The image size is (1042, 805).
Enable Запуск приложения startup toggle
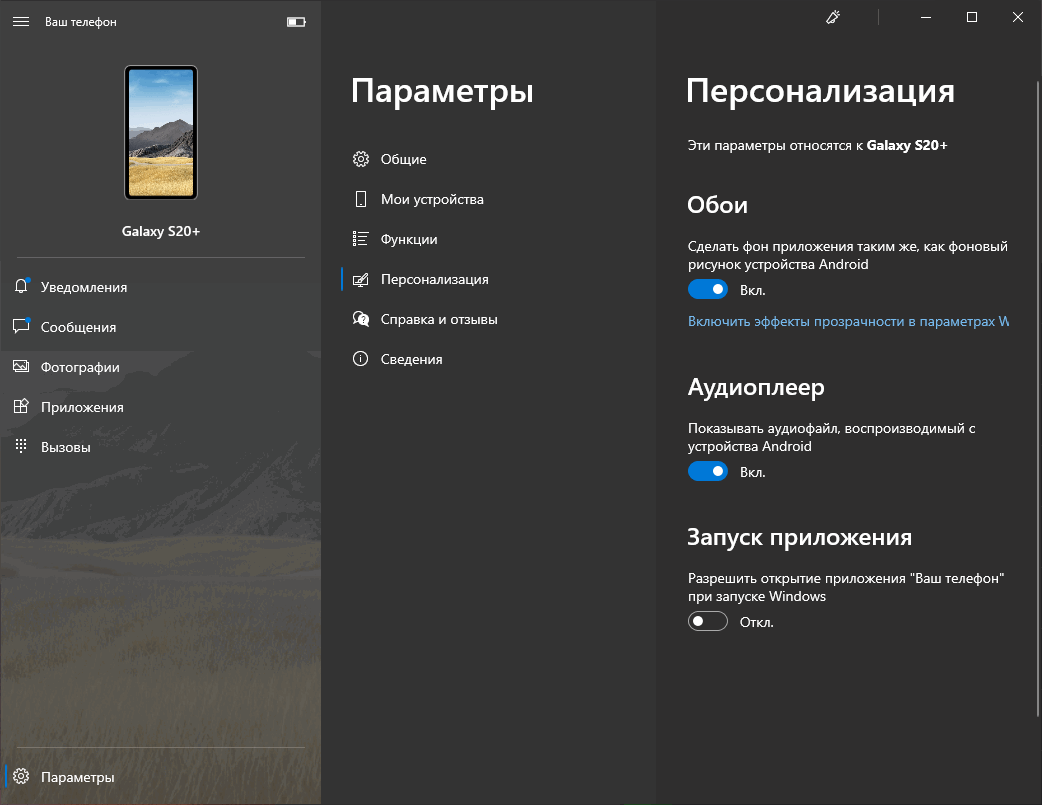tap(708, 621)
